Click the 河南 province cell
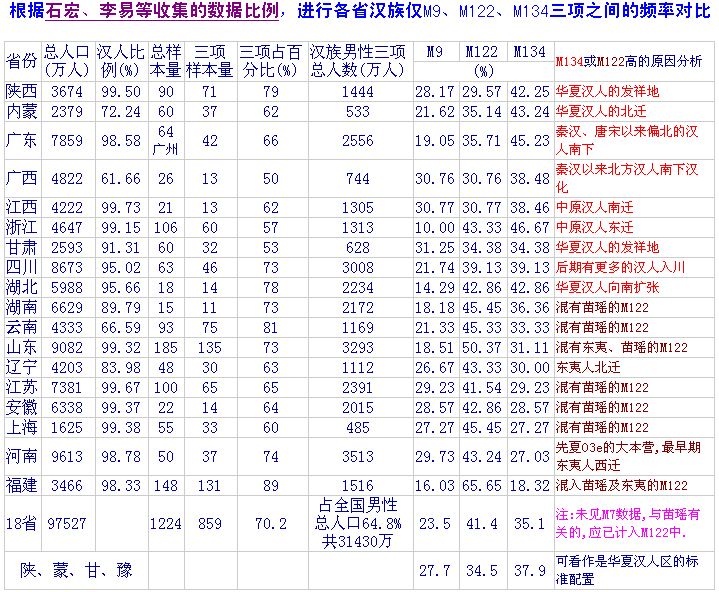719x592 pixels. click(21, 456)
